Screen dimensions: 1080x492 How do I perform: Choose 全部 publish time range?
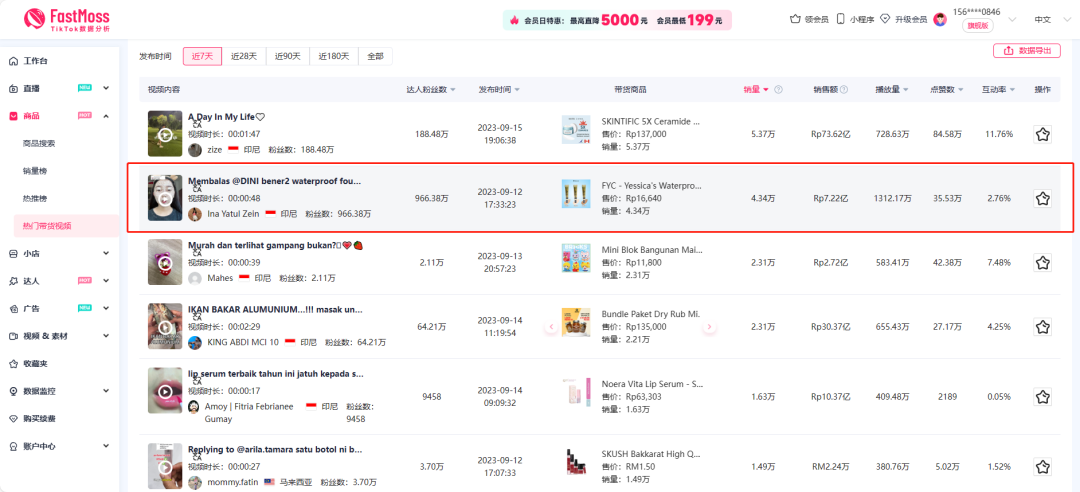coord(375,57)
